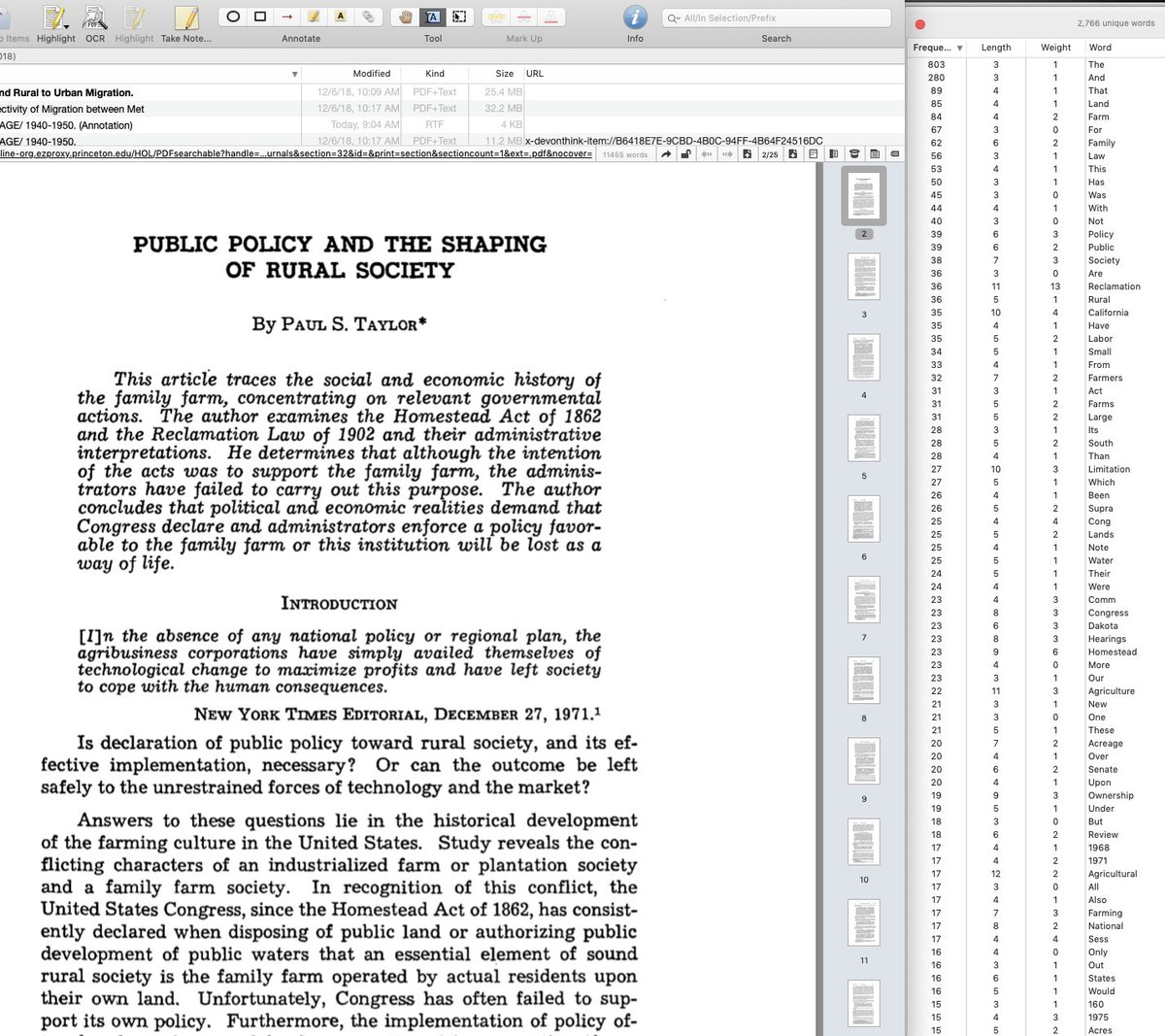Click the calendar-like list icon in navigation bar
This screenshot has width=1165, height=1036.
click(x=875, y=154)
